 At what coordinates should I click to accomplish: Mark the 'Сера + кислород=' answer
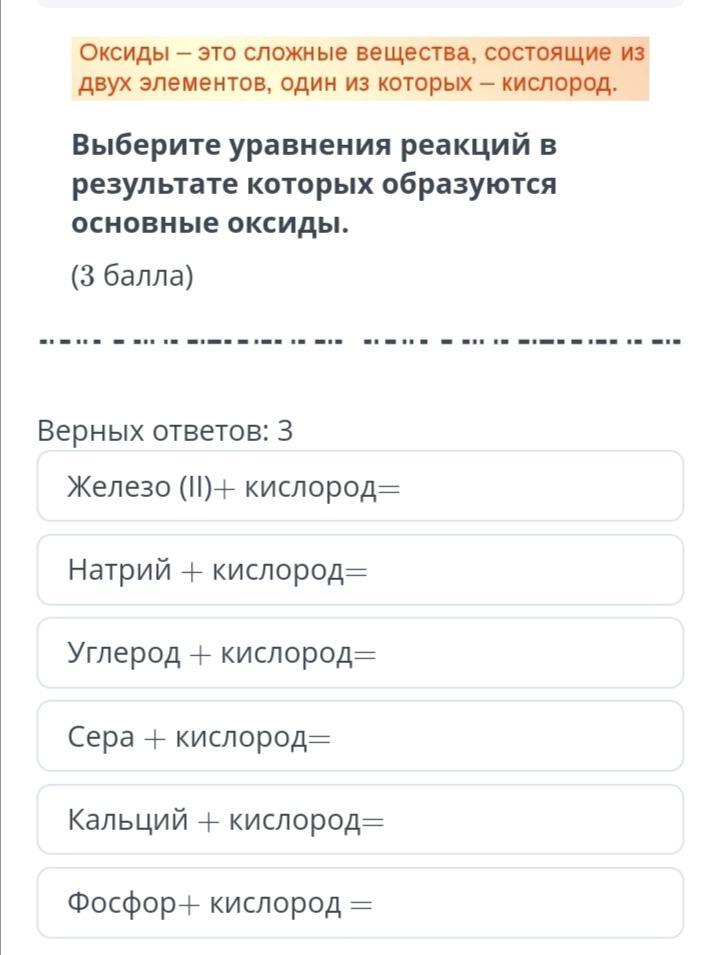tap(360, 737)
